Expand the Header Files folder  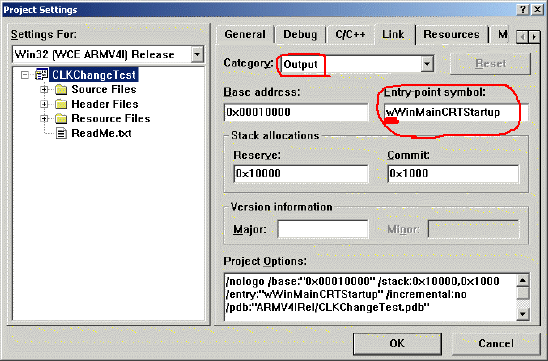[44, 104]
